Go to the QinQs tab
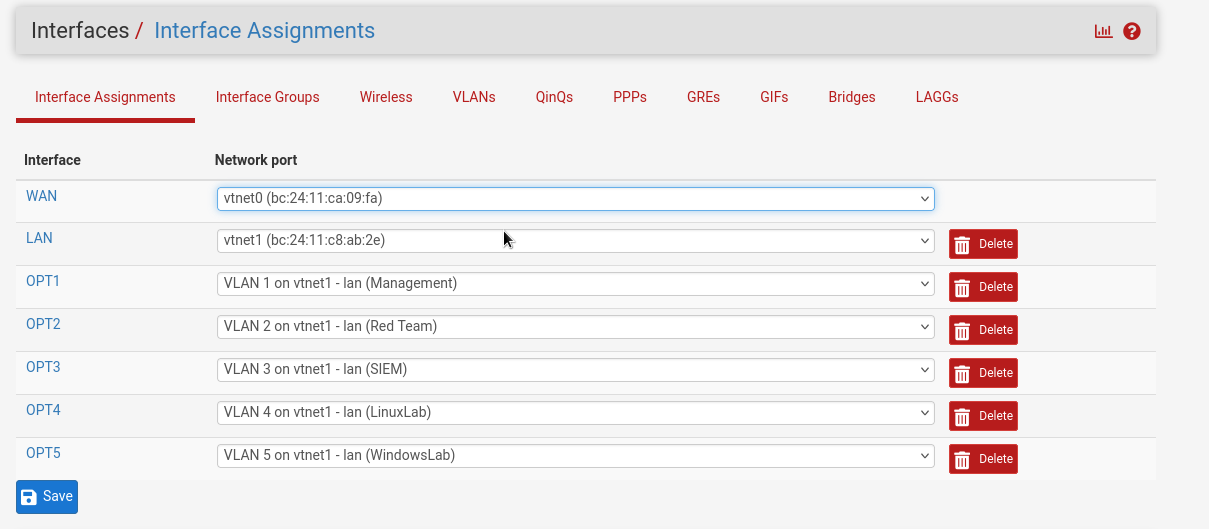Image resolution: width=1209 pixels, height=529 pixels. tap(554, 97)
